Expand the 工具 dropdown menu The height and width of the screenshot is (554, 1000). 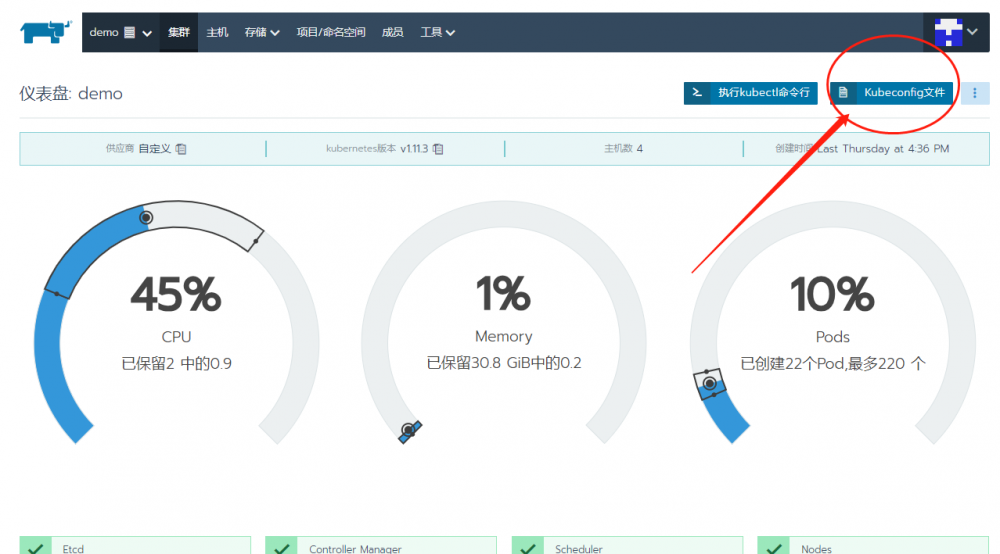[x=437, y=33]
